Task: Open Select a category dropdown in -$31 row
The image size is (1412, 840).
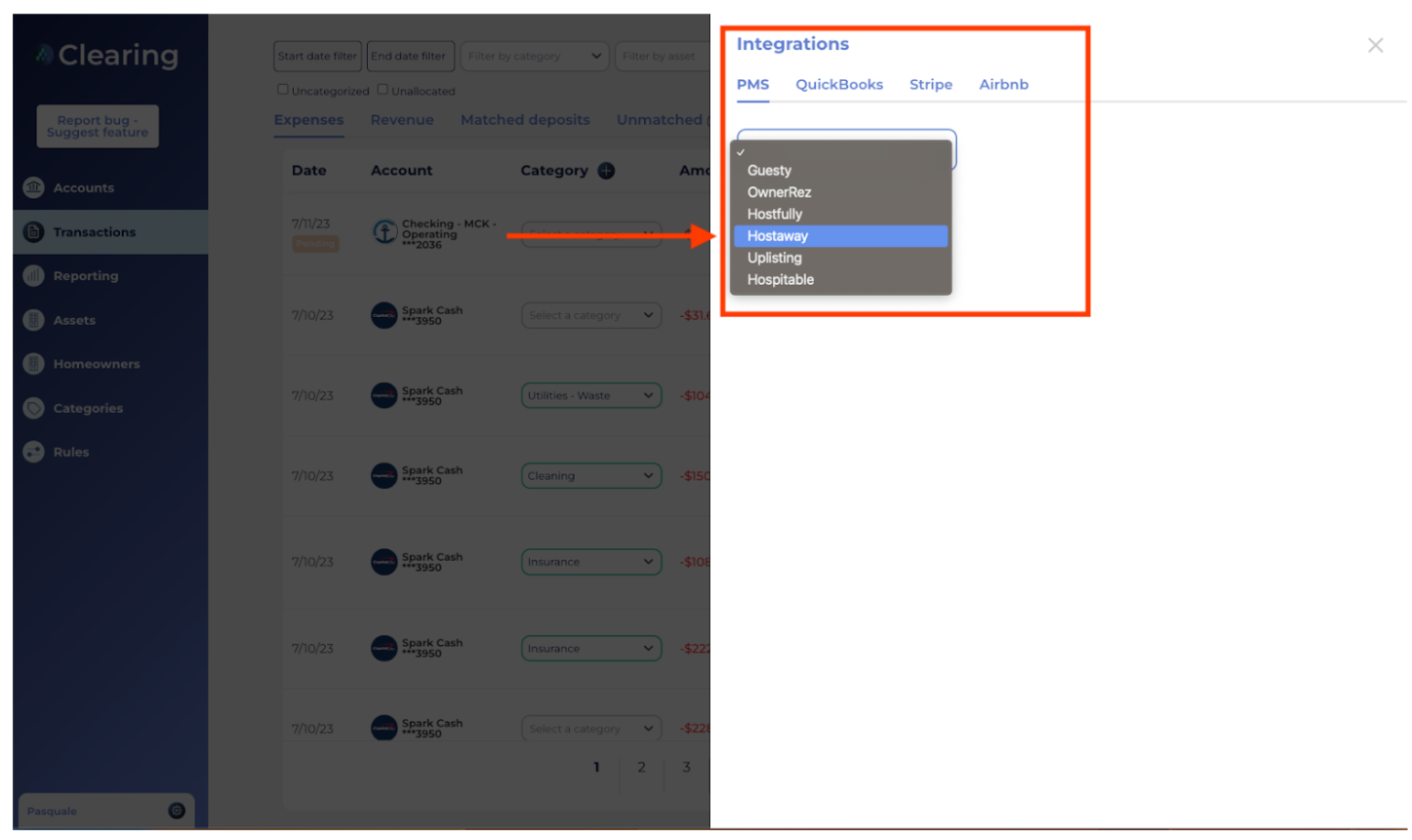Action: pyautogui.click(x=591, y=315)
